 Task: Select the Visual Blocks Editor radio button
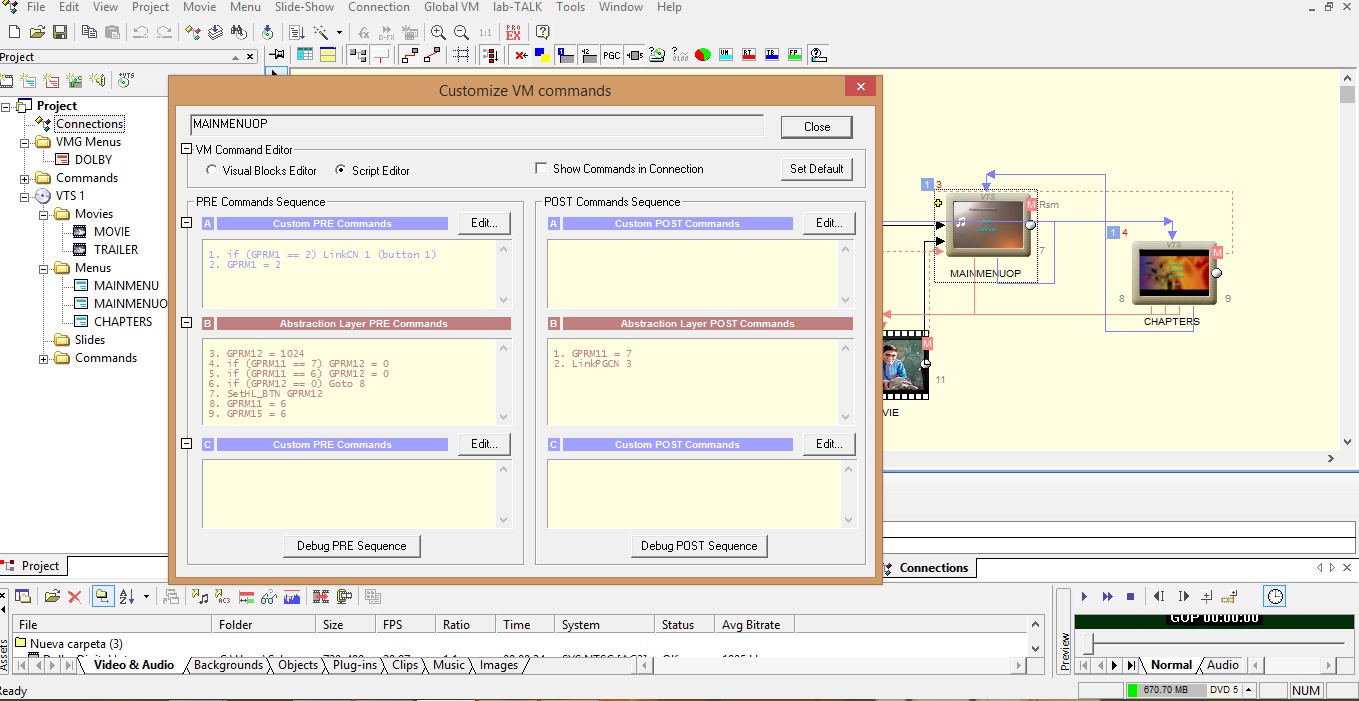point(211,170)
